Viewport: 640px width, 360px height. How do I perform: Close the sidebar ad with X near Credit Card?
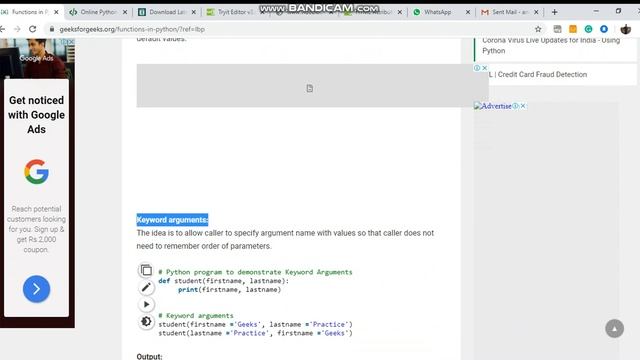484,68
